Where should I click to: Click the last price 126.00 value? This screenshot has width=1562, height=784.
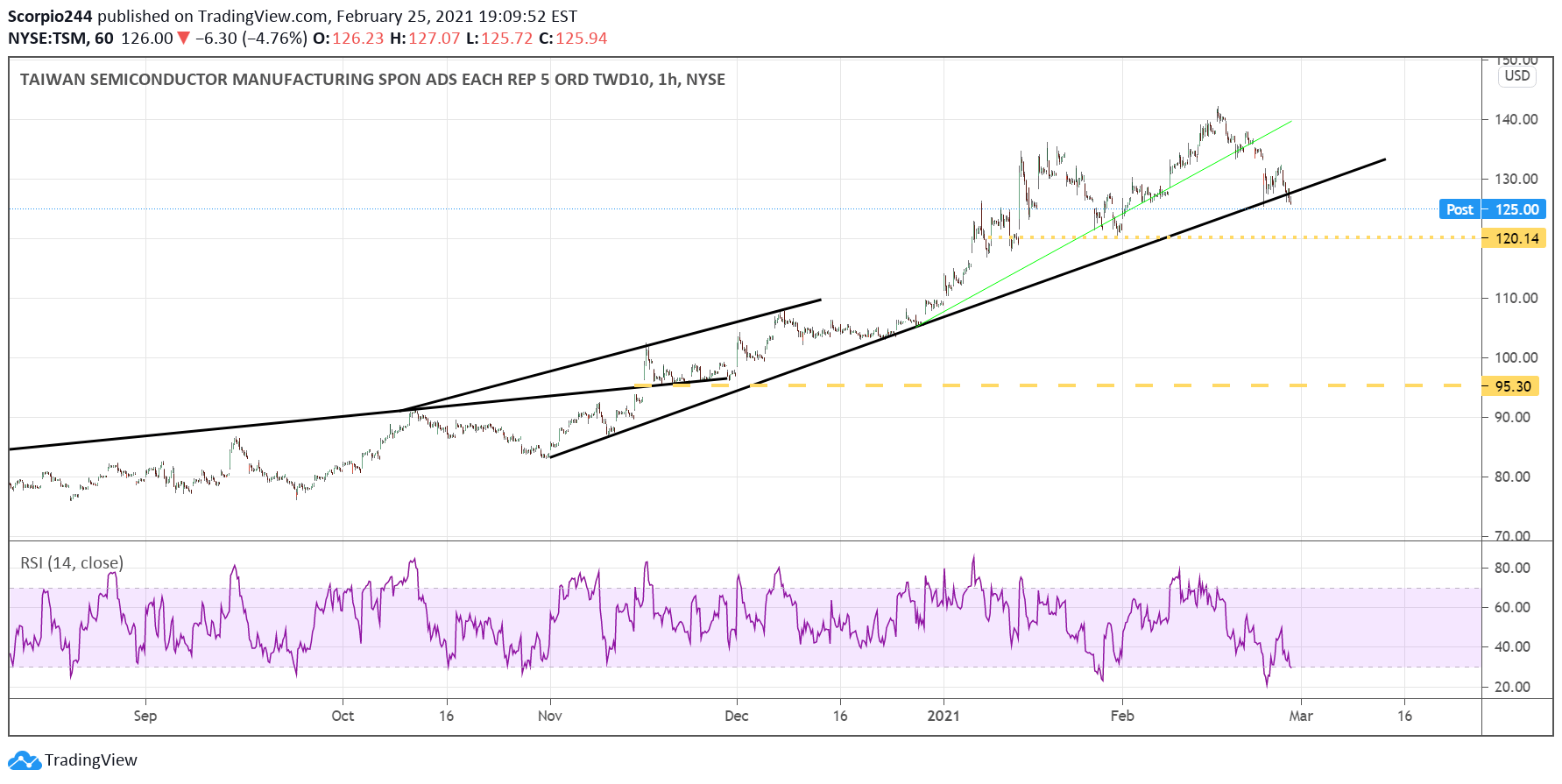[x=147, y=39]
